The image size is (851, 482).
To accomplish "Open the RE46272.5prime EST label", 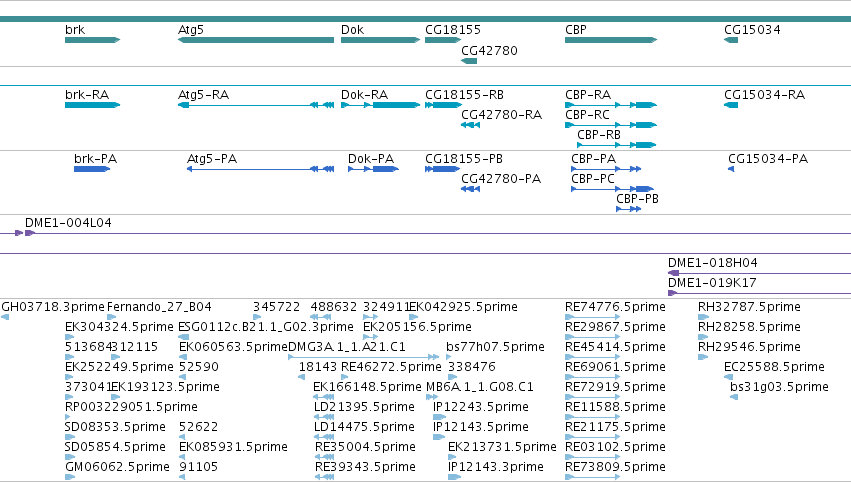I will tap(391, 367).
